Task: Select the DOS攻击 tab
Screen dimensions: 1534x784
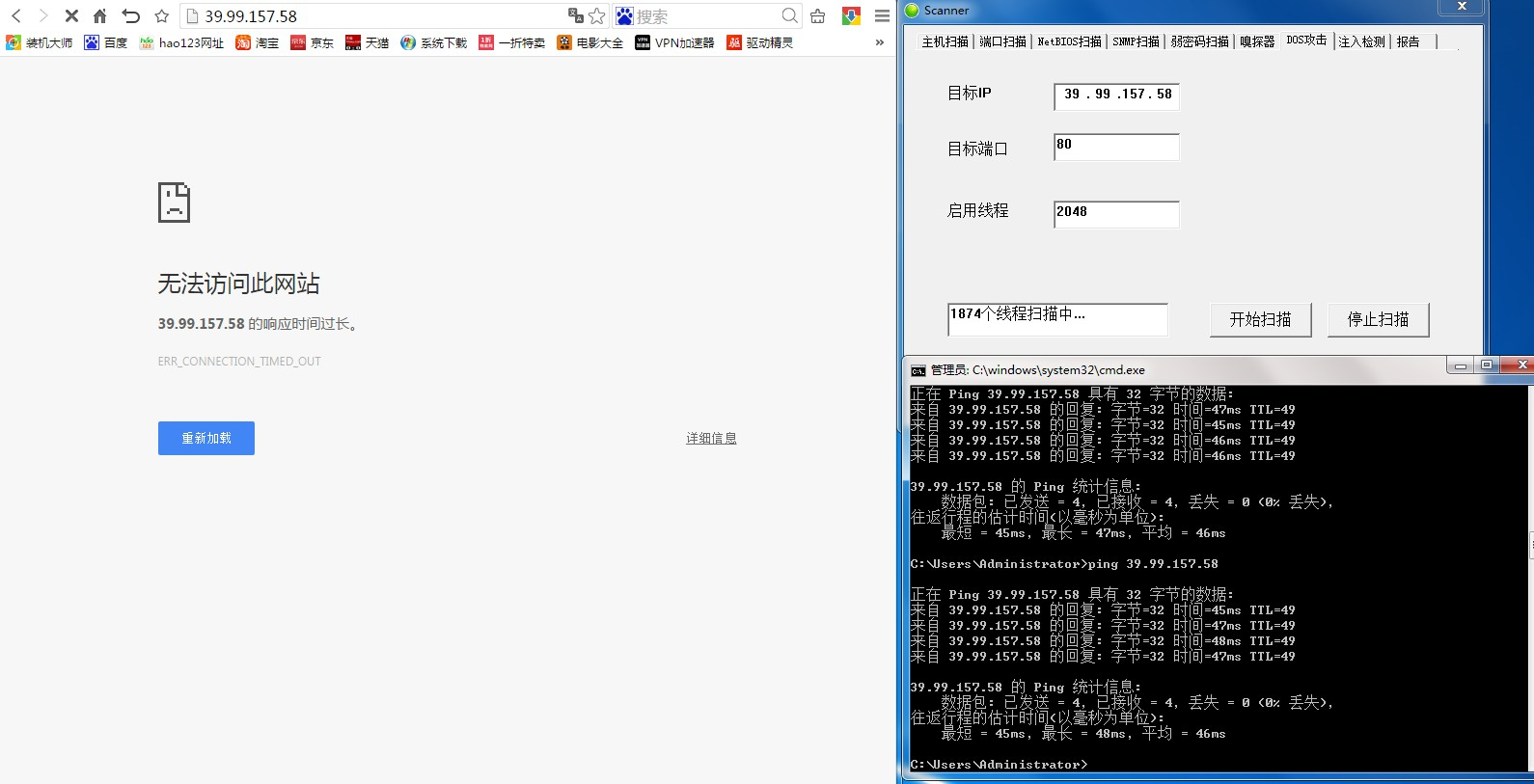Action: point(1306,40)
